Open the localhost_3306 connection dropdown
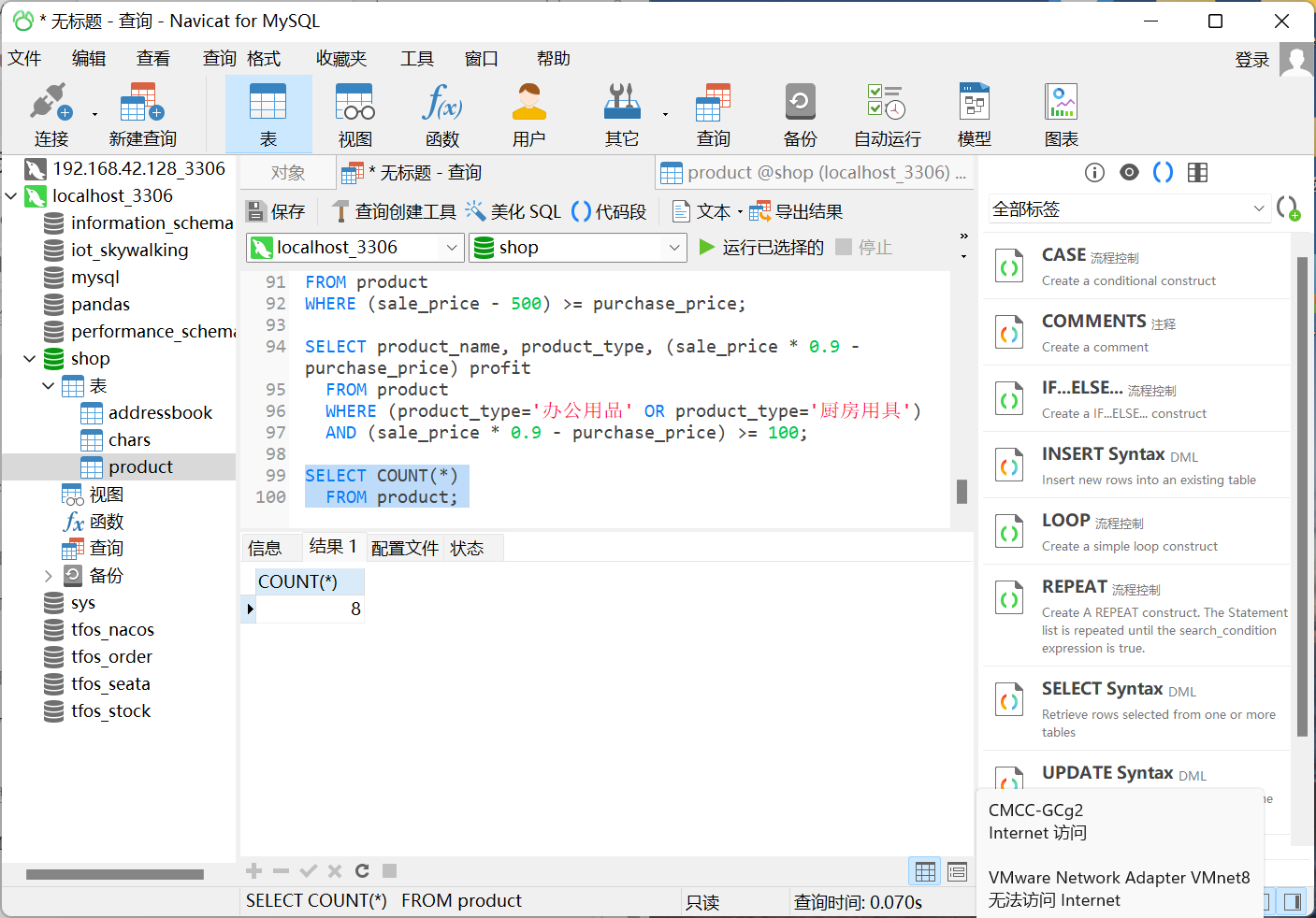1316x918 pixels. coord(452,248)
